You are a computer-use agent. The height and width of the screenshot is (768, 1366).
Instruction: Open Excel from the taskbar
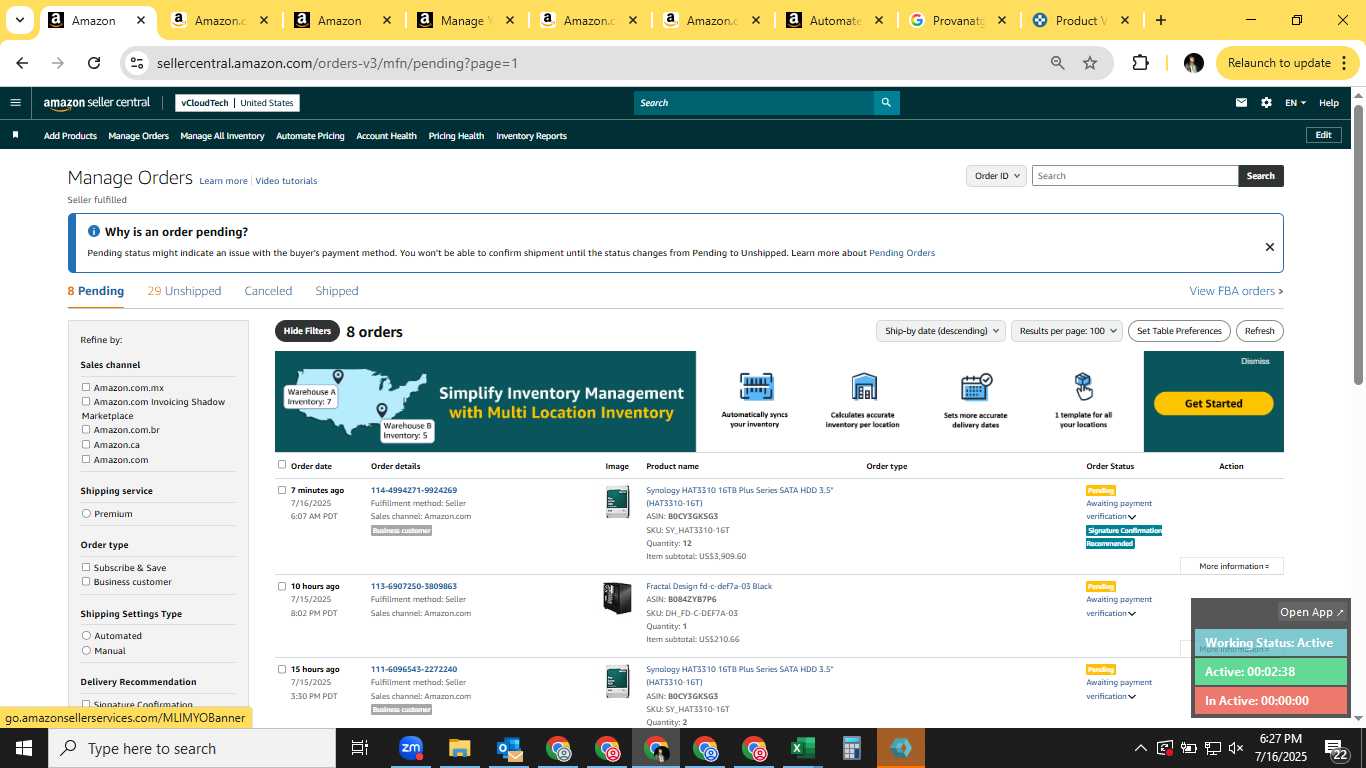(x=802, y=748)
